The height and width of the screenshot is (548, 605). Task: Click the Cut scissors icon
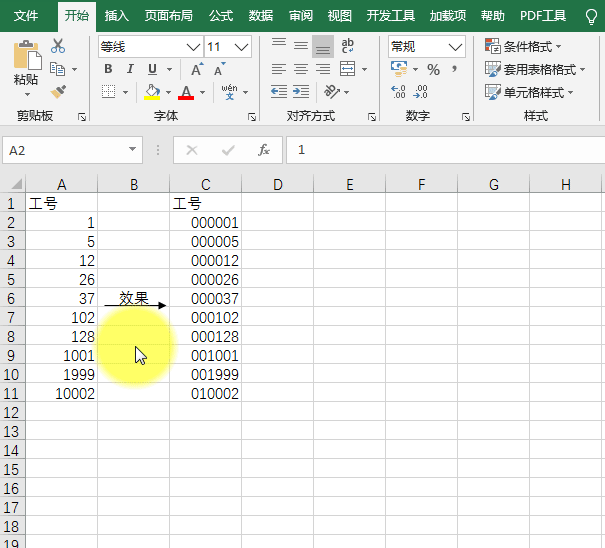click(58, 46)
